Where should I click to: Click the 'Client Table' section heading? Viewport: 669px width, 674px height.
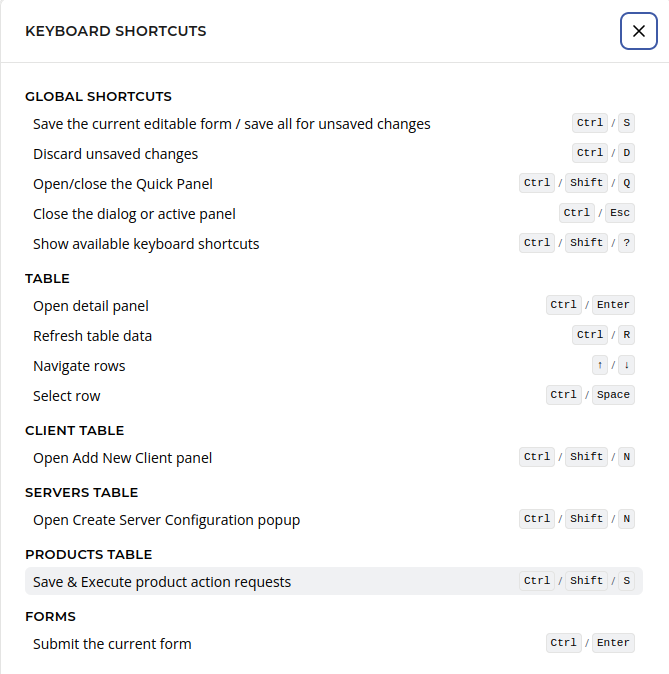point(74,431)
